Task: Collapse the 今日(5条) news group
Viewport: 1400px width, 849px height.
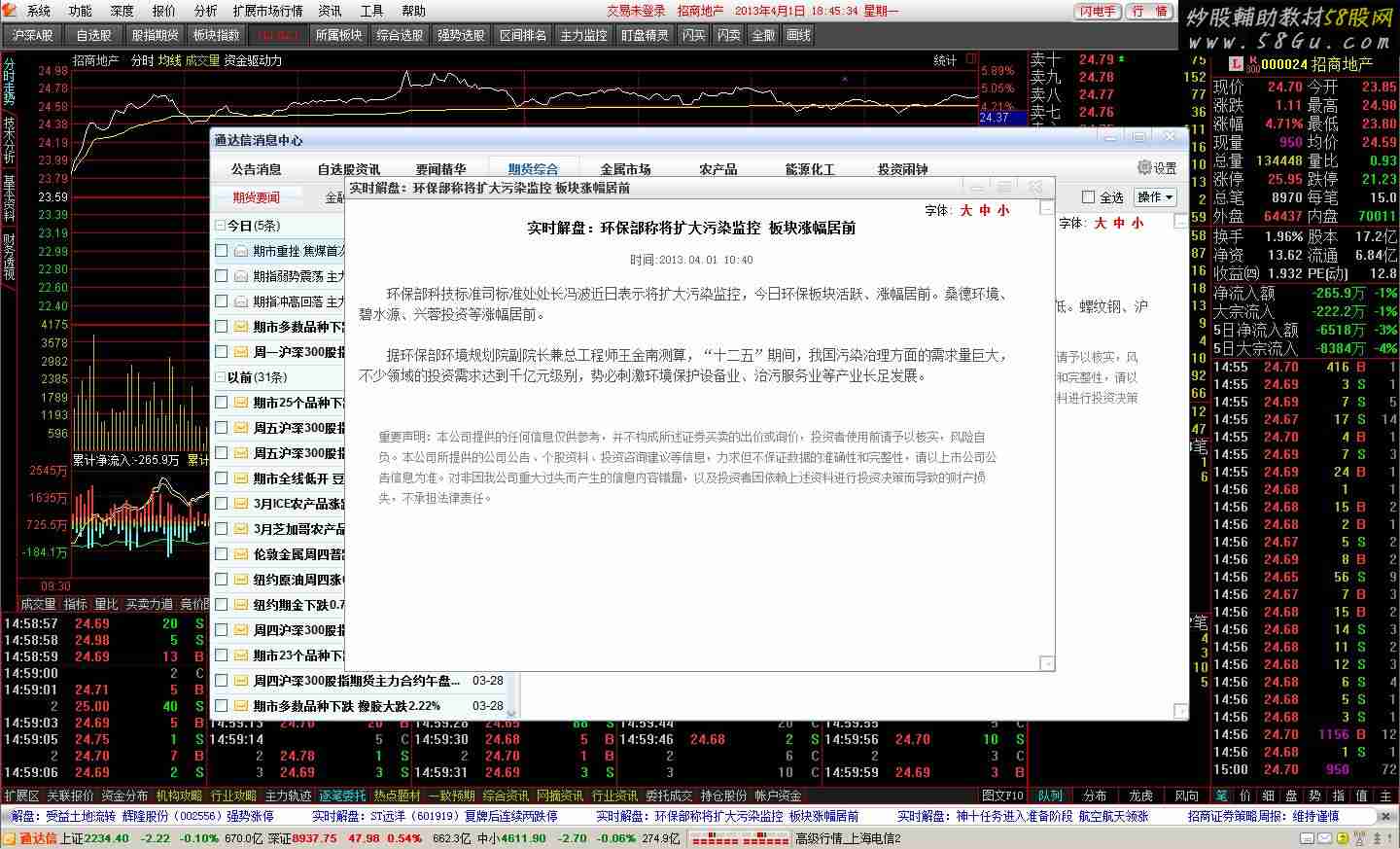Action: 220,226
